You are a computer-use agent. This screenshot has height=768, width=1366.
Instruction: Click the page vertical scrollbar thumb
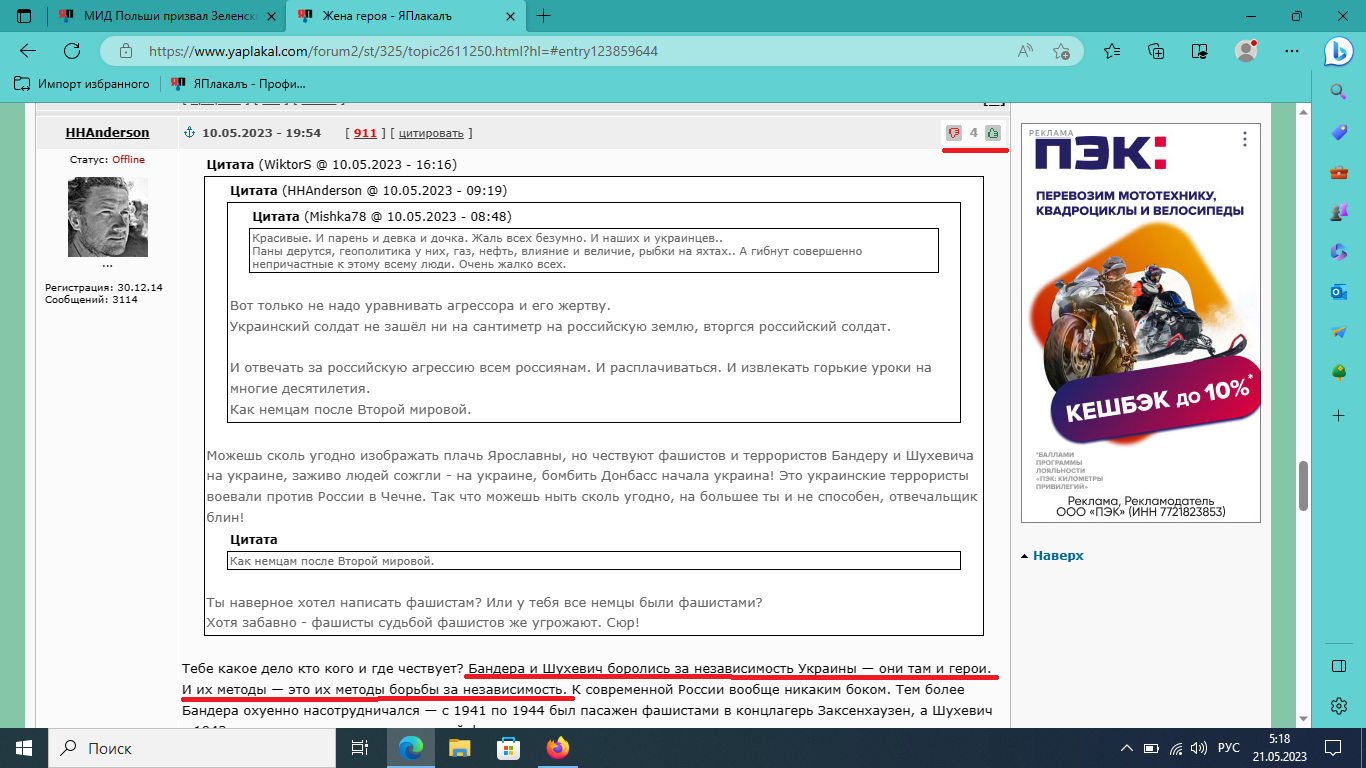click(x=1303, y=486)
